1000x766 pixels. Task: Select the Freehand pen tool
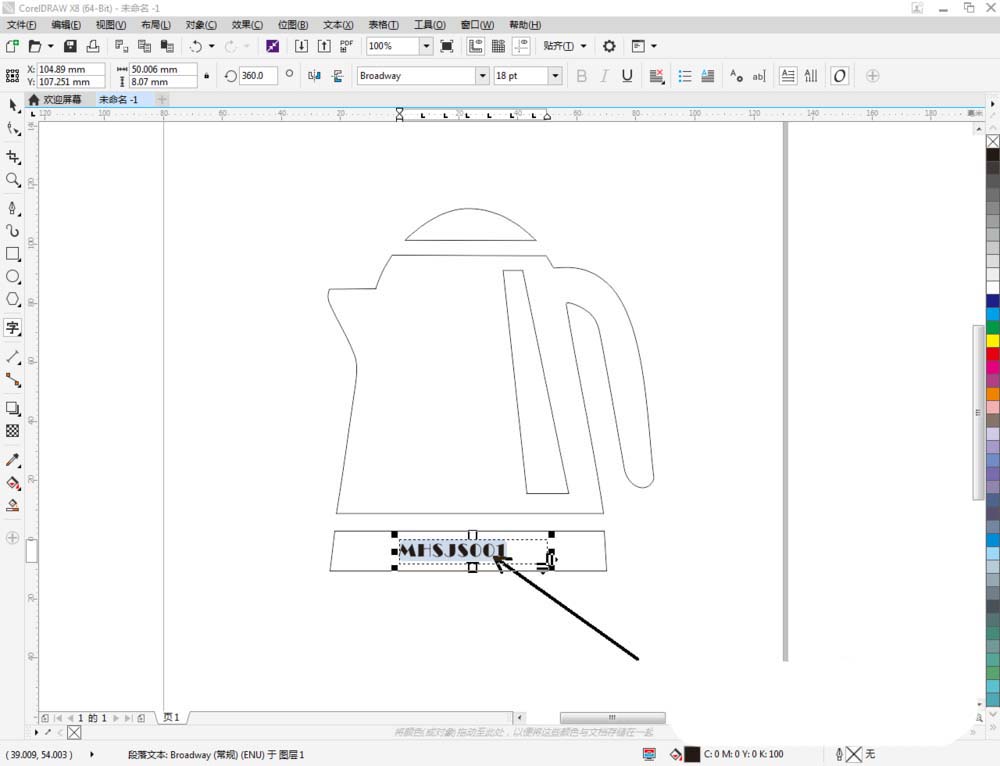pos(13,208)
